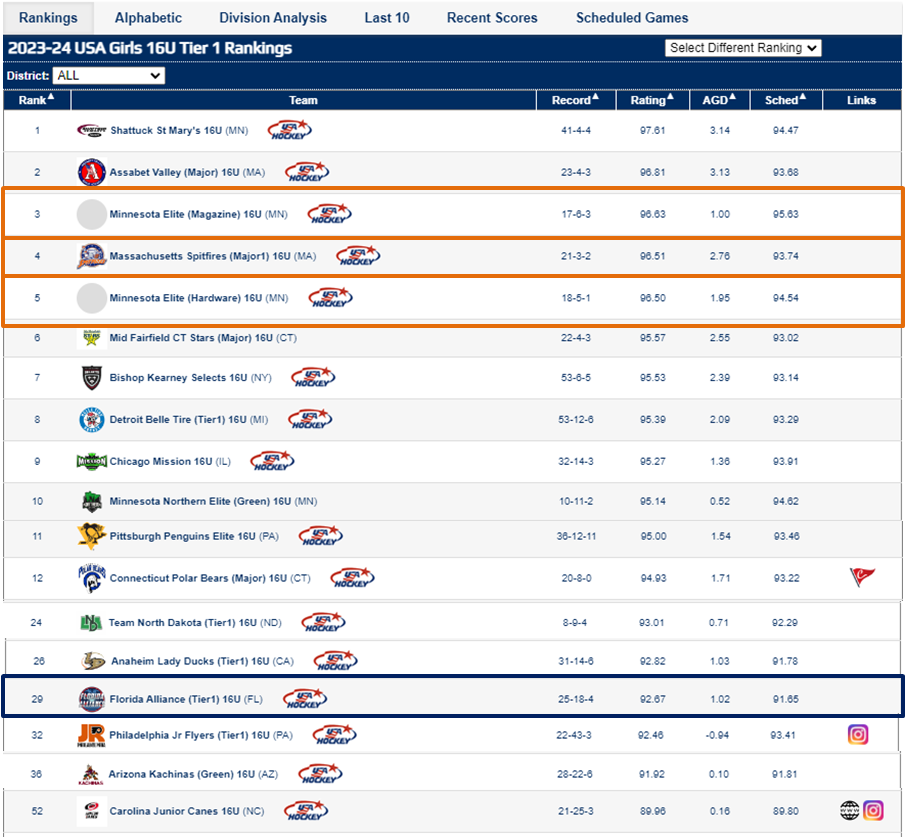This screenshot has height=838, width=906.
Task: Click USA Hockey badge beside Minnesota Elite (Magazine)
Action: pos(329,214)
